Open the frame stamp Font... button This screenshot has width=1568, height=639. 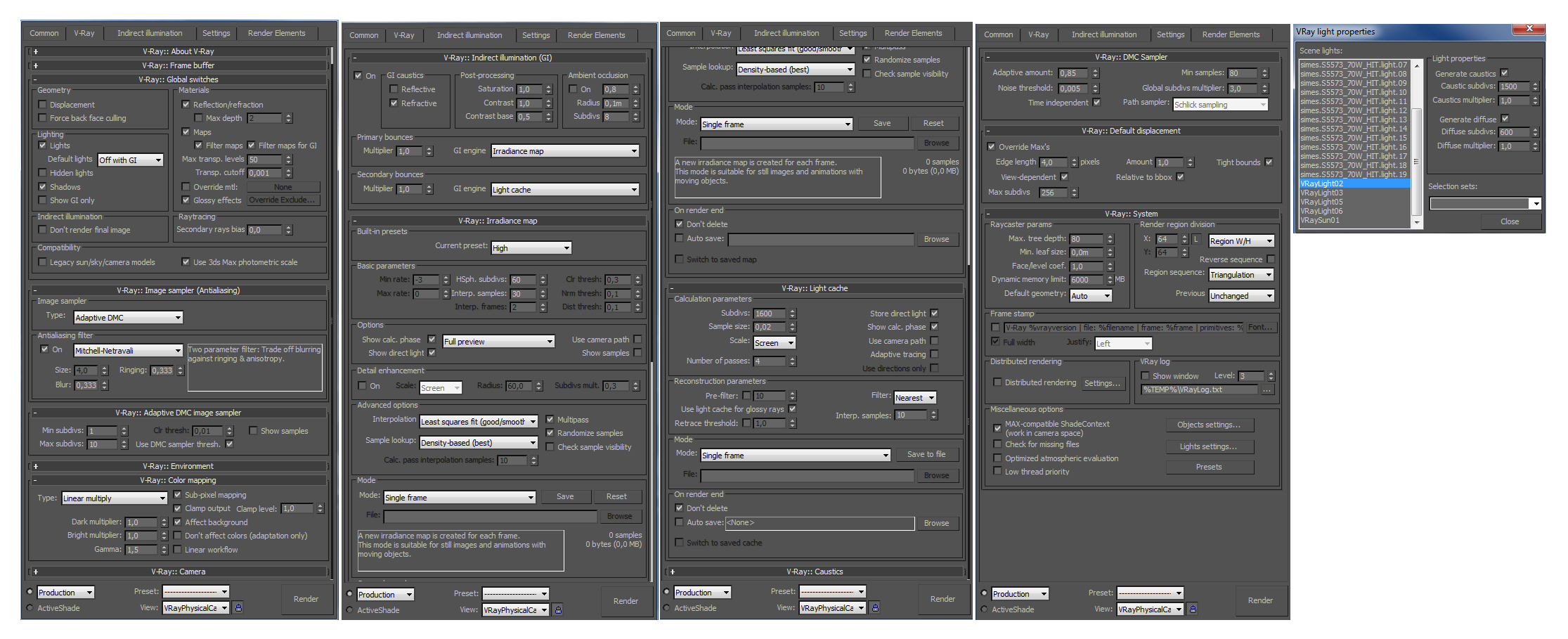(x=1260, y=328)
